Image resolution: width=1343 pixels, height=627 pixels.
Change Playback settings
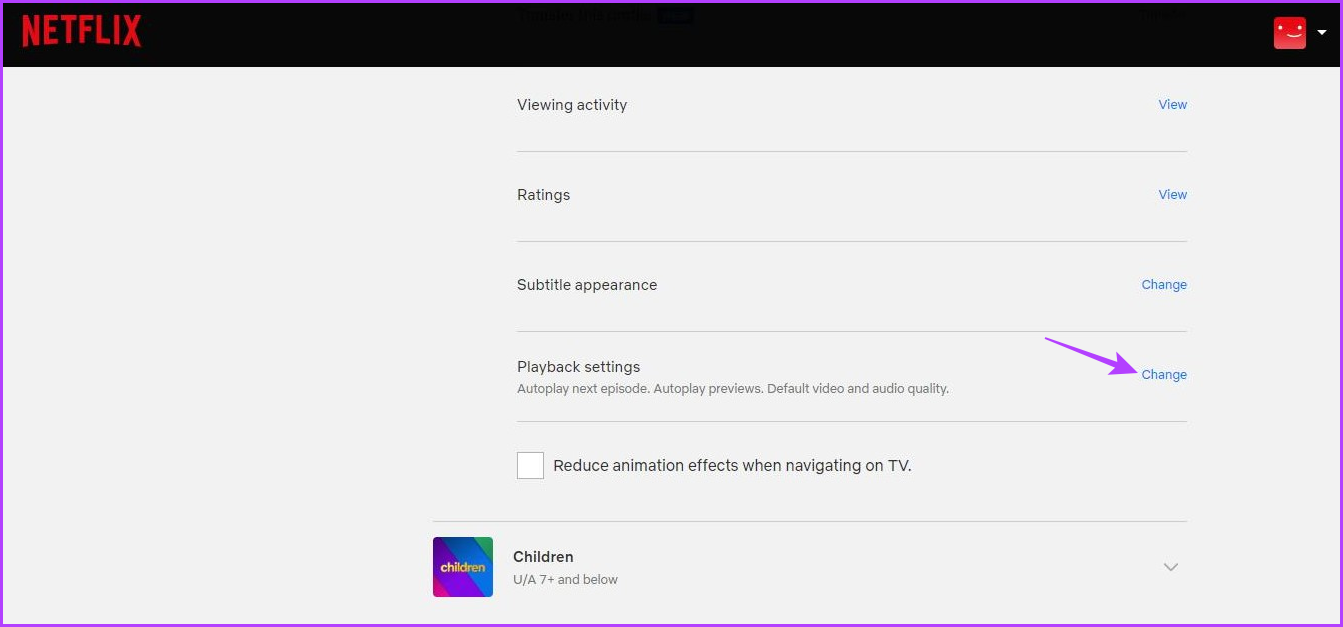pyautogui.click(x=1164, y=374)
